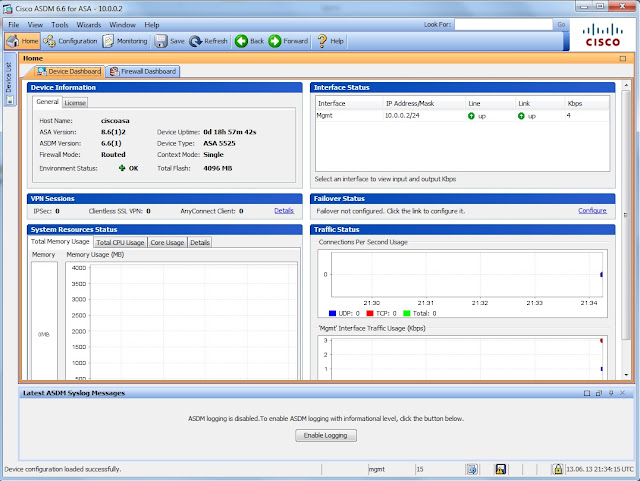Click the status bar device connection icon
The height and width of the screenshot is (481, 640).
[472, 470]
